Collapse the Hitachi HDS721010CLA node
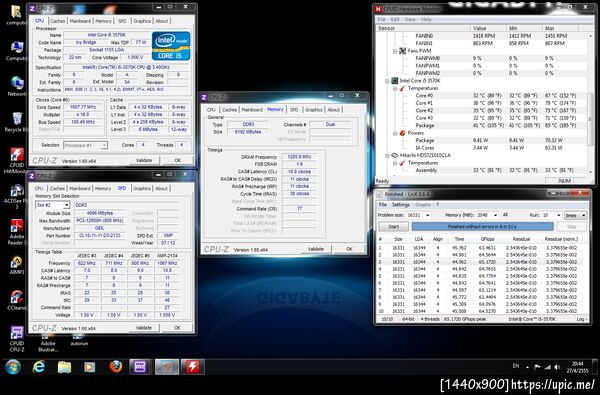 coord(387,155)
